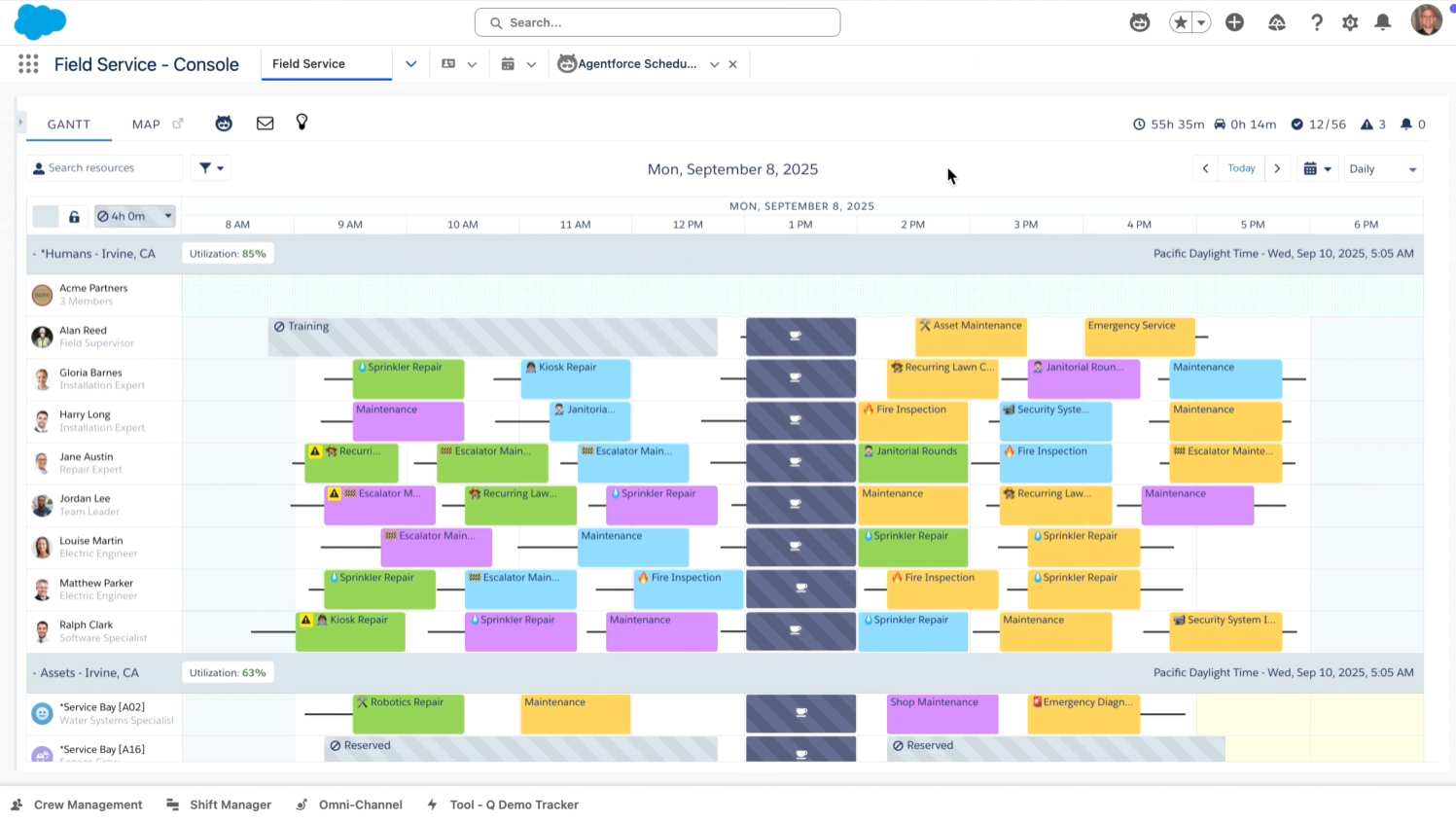The height and width of the screenshot is (822, 1456).
Task: Open the Agentforce face icon in header
Action: tap(1140, 22)
